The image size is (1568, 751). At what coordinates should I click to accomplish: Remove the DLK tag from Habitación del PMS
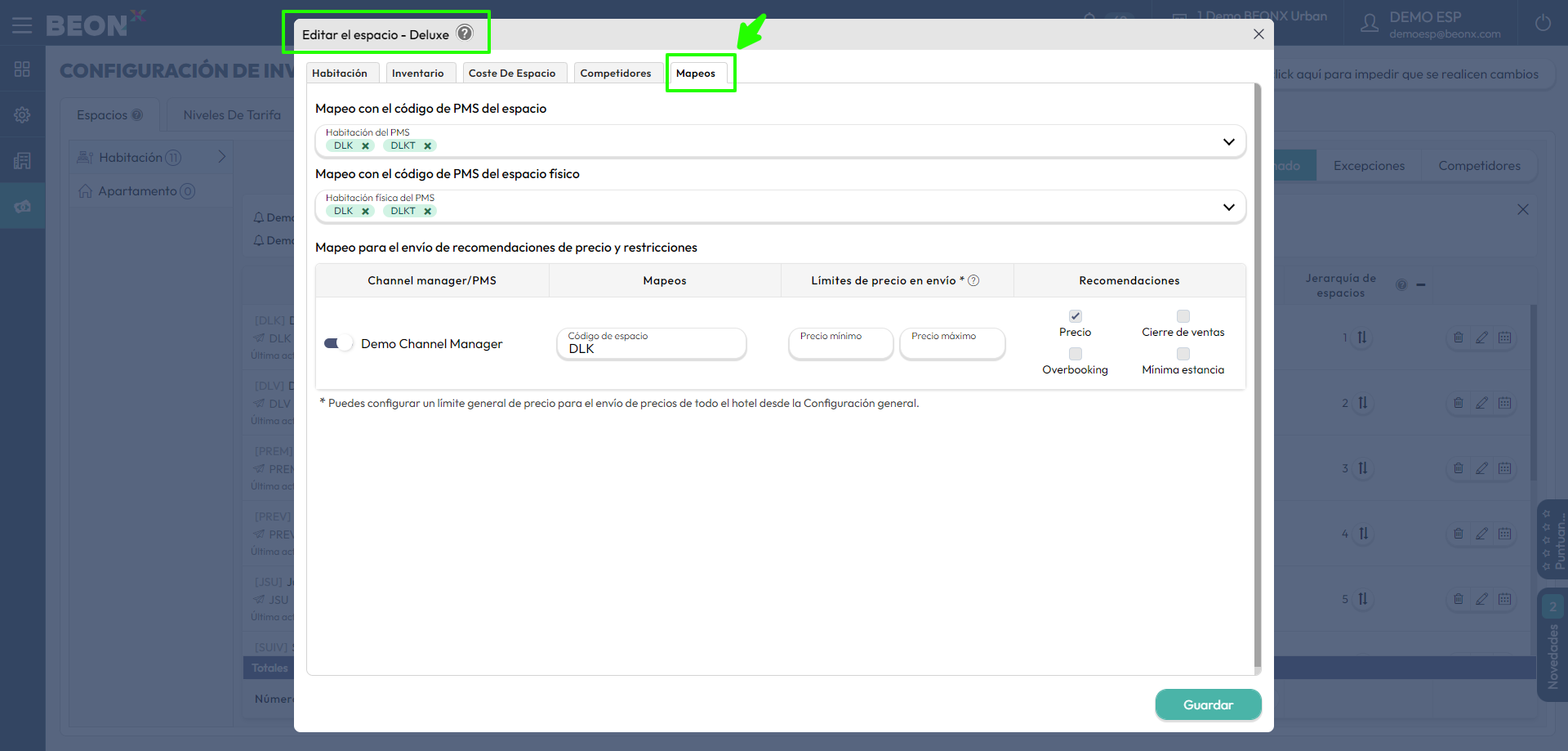pos(366,145)
